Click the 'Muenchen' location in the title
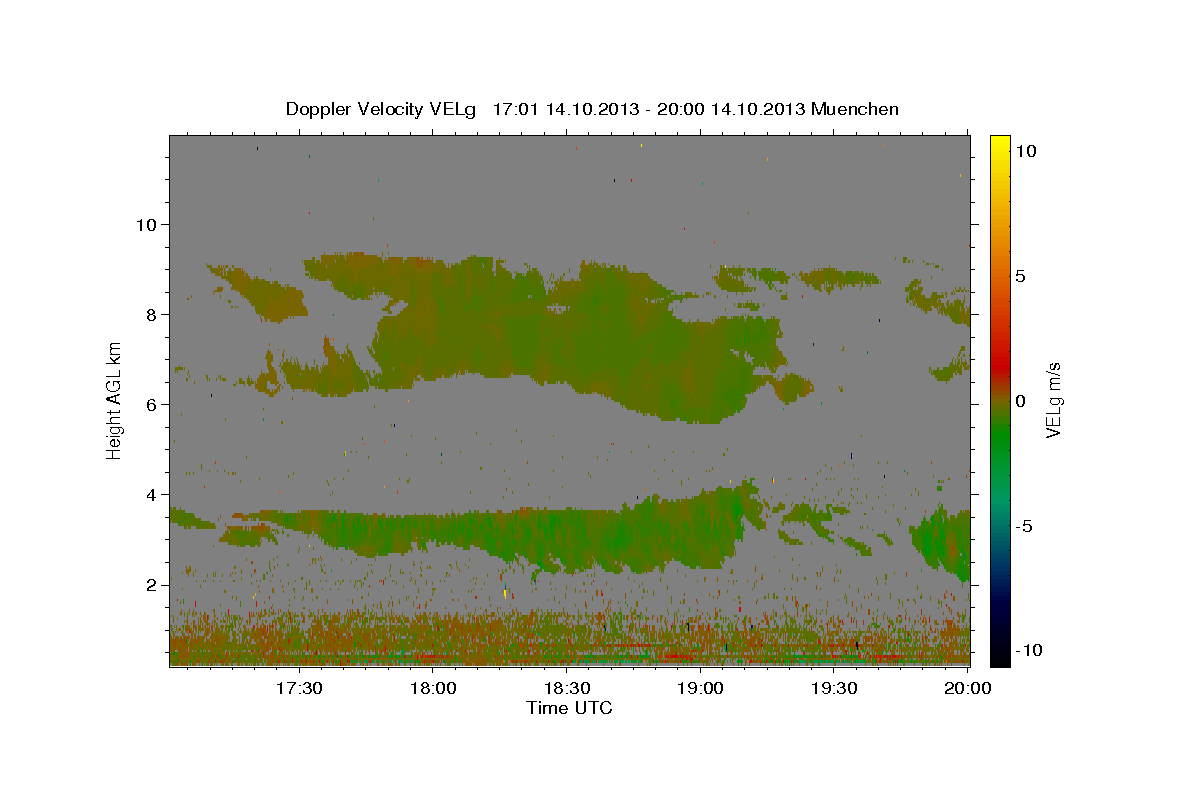This screenshot has height=800, width=1200. coord(855,109)
